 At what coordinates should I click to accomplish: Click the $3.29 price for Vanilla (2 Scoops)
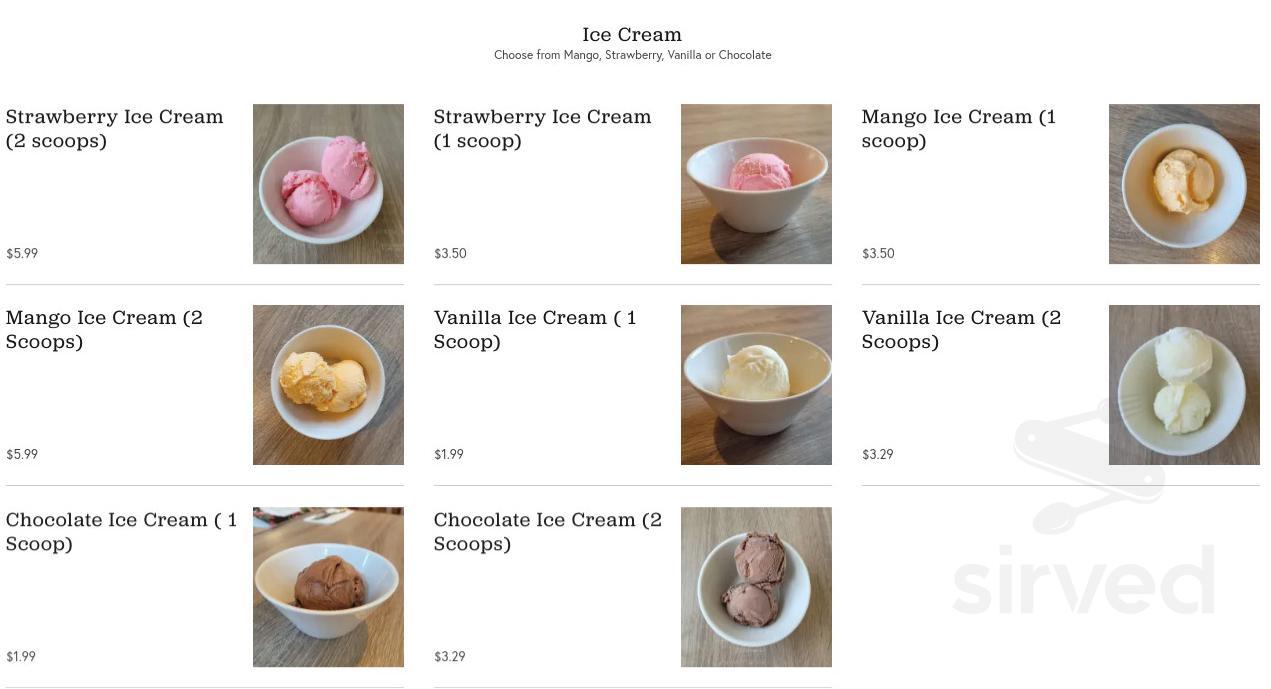pyautogui.click(x=878, y=455)
